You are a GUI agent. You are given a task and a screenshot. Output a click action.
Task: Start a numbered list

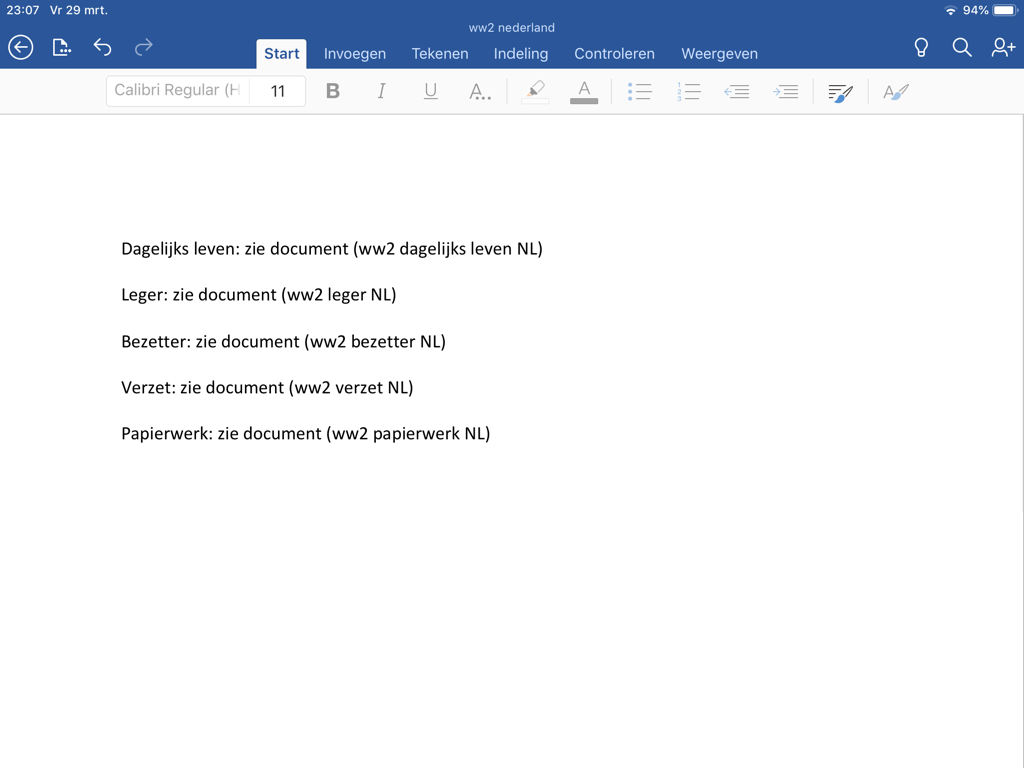click(x=688, y=91)
